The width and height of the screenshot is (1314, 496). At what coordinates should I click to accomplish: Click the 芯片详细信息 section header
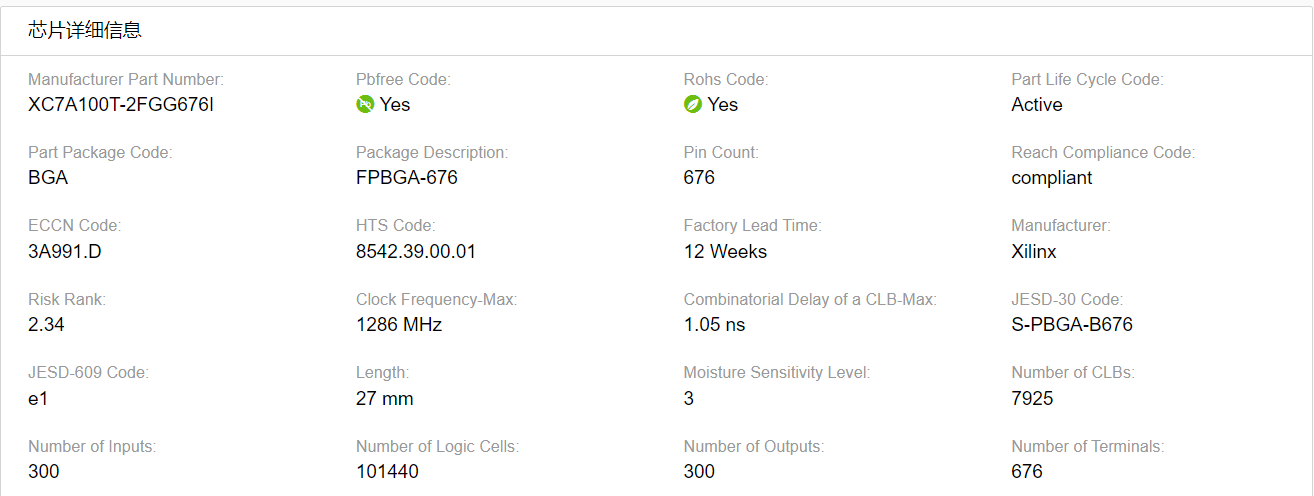(x=85, y=31)
